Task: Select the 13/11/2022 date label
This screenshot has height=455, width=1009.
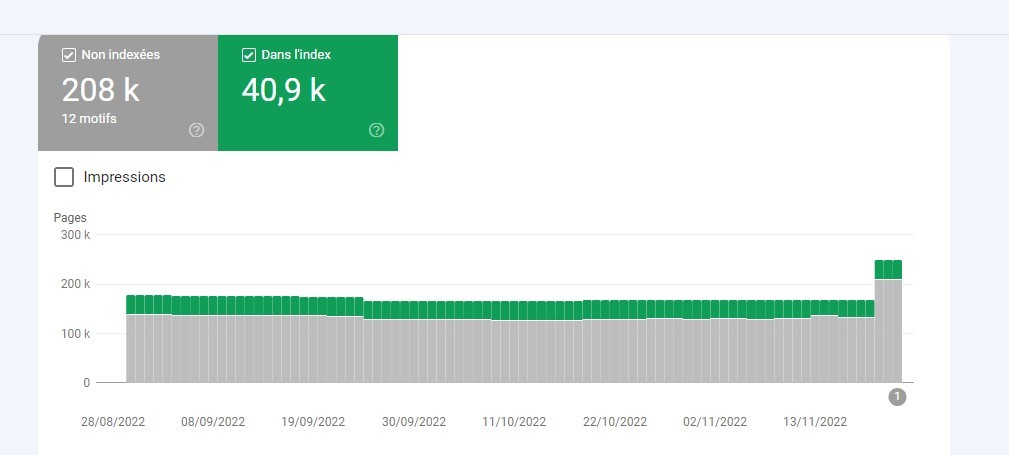Action: [x=815, y=422]
